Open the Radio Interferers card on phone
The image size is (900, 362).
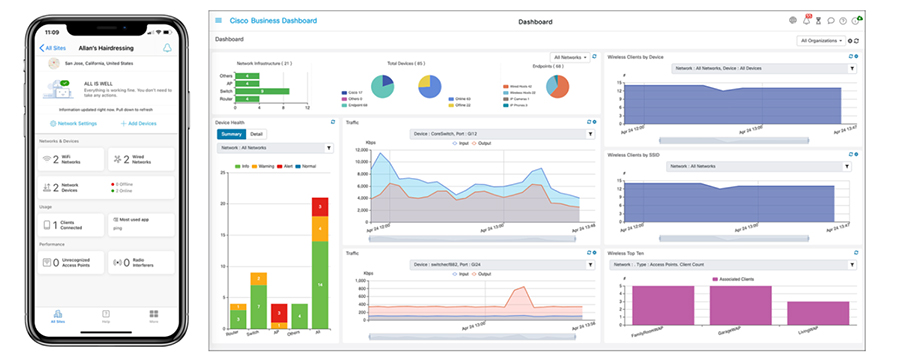(141, 262)
